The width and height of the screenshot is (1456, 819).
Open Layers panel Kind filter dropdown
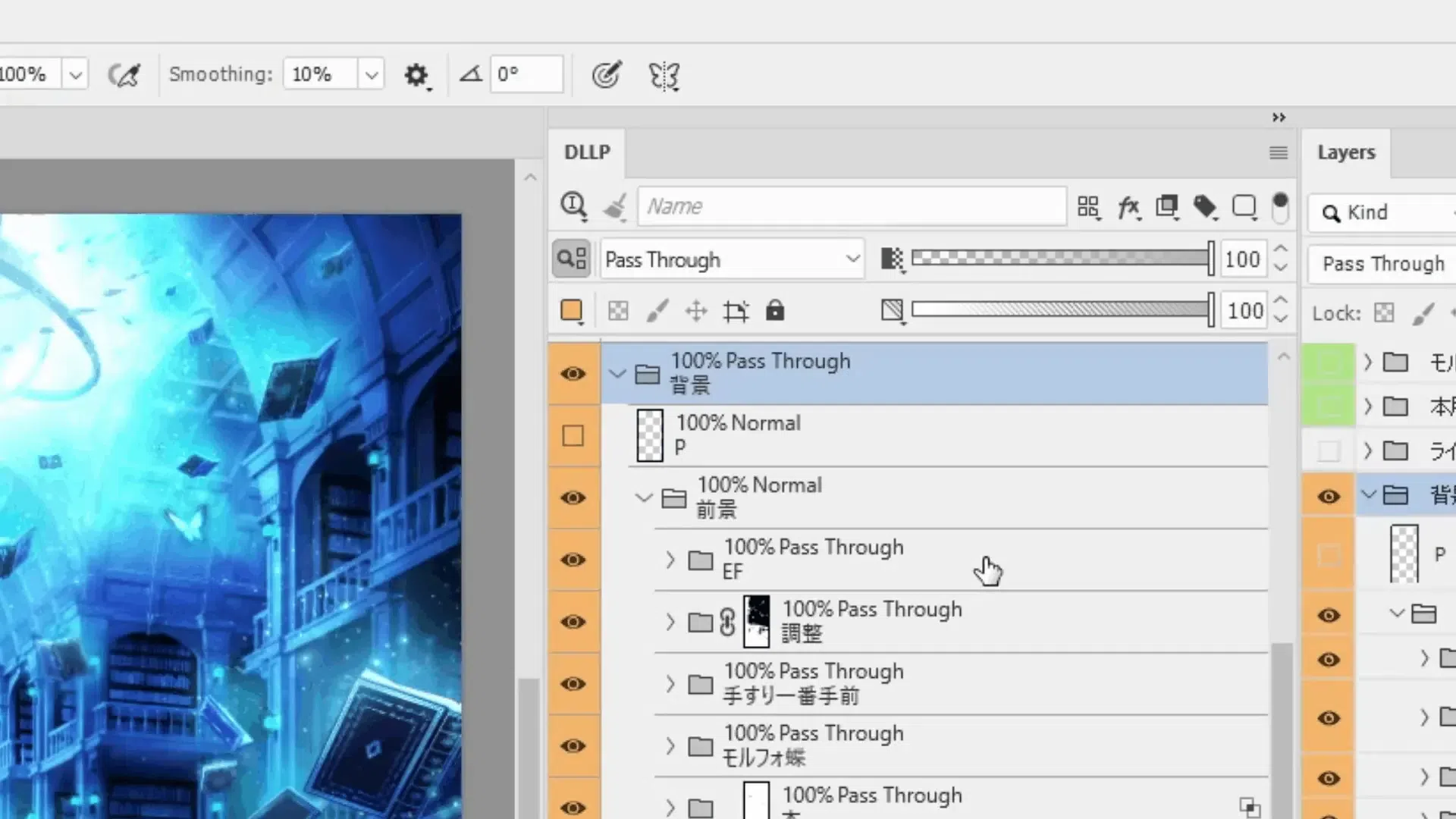pos(1383,213)
